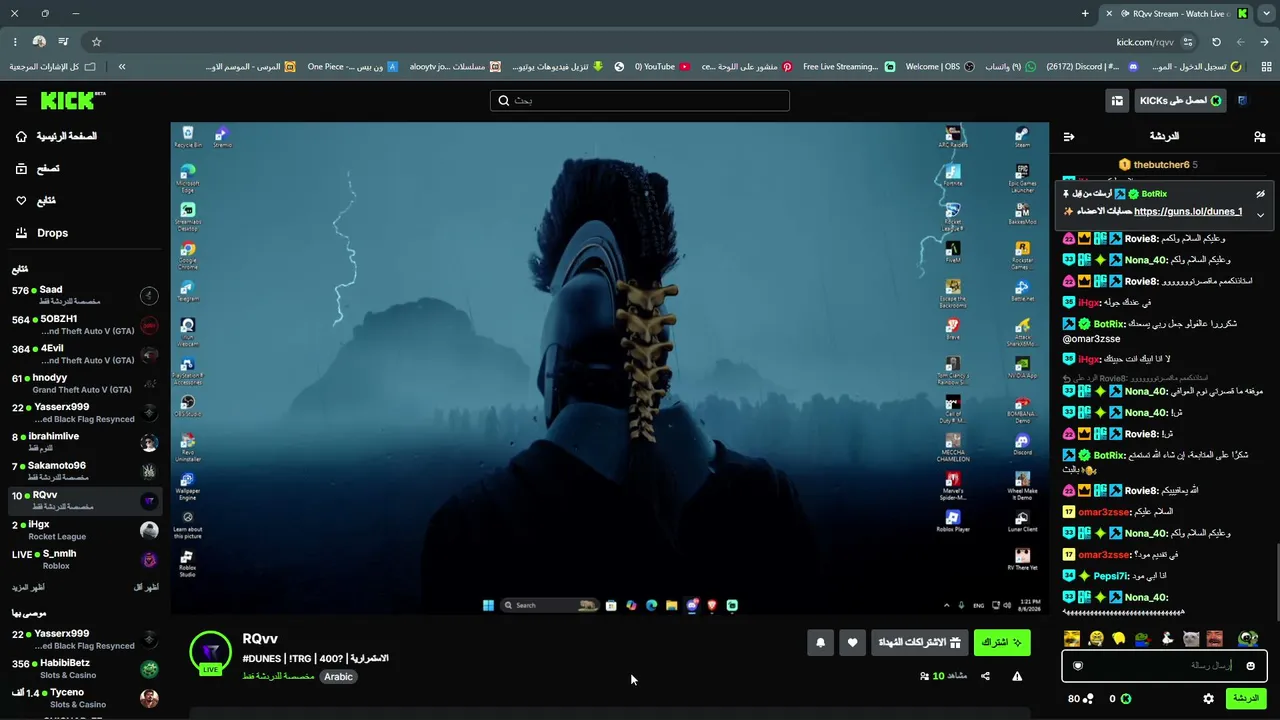Open 4Evil channel in followed list
This screenshot has height=720, width=1280.
84,354
